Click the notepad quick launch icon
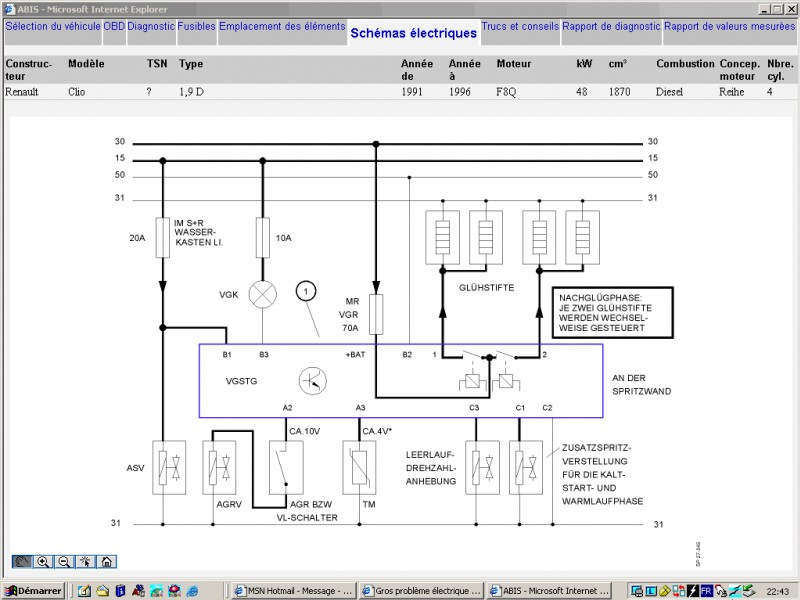 84,591
